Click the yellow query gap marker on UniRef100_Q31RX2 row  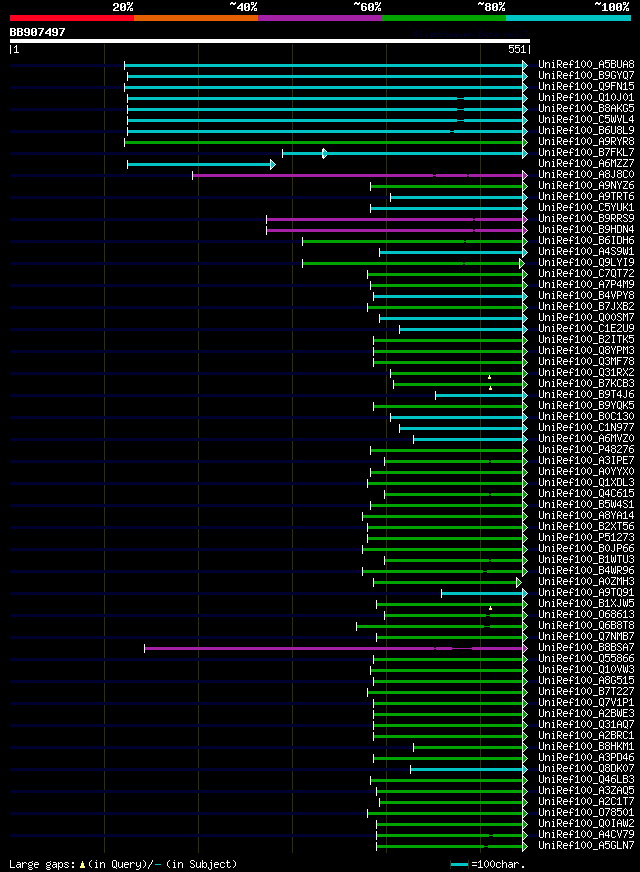[x=489, y=377]
